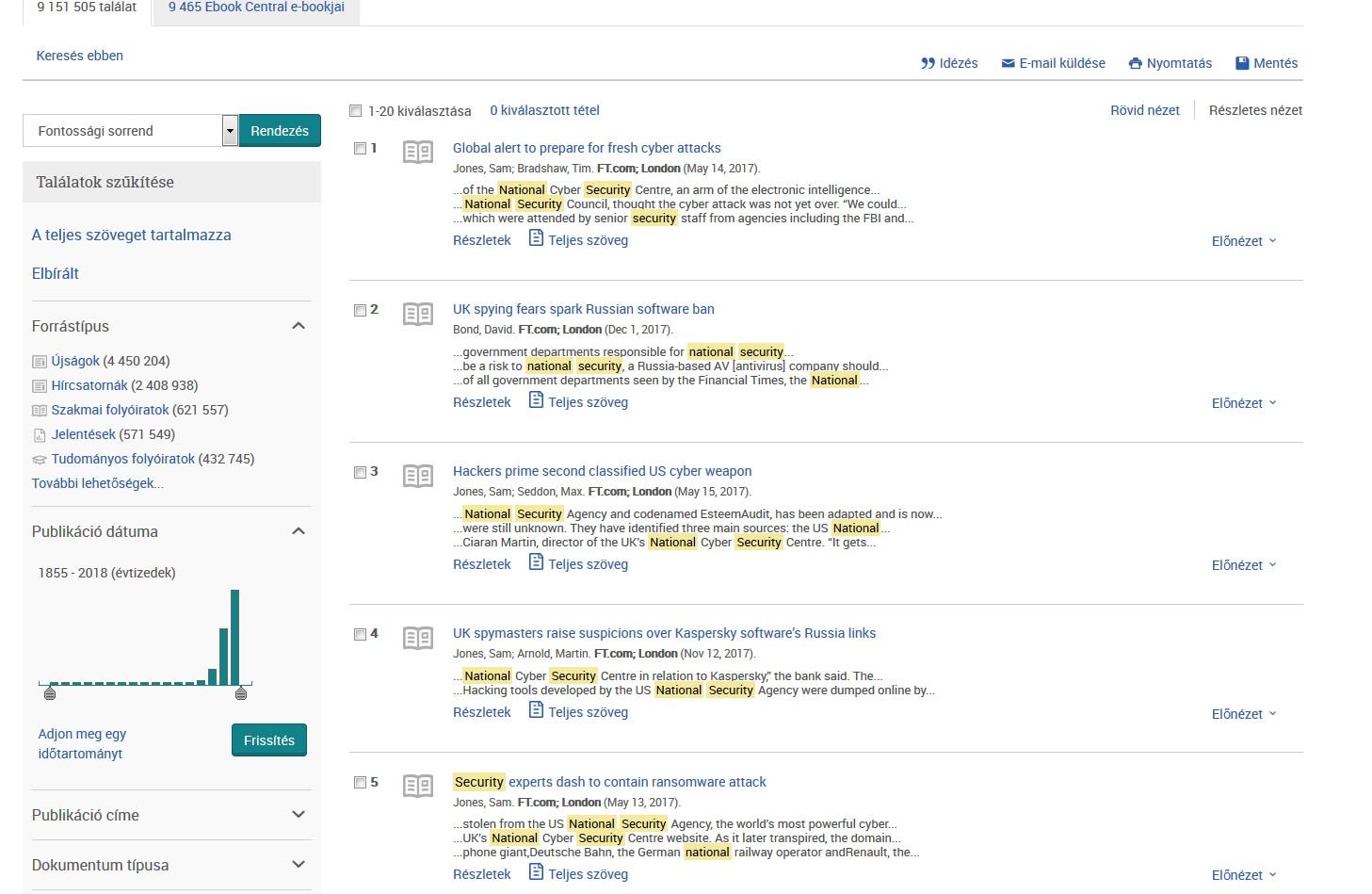Expand Előnézet for Global alert result
Viewport: 1372px width, 894px height.
coord(1244,241)
